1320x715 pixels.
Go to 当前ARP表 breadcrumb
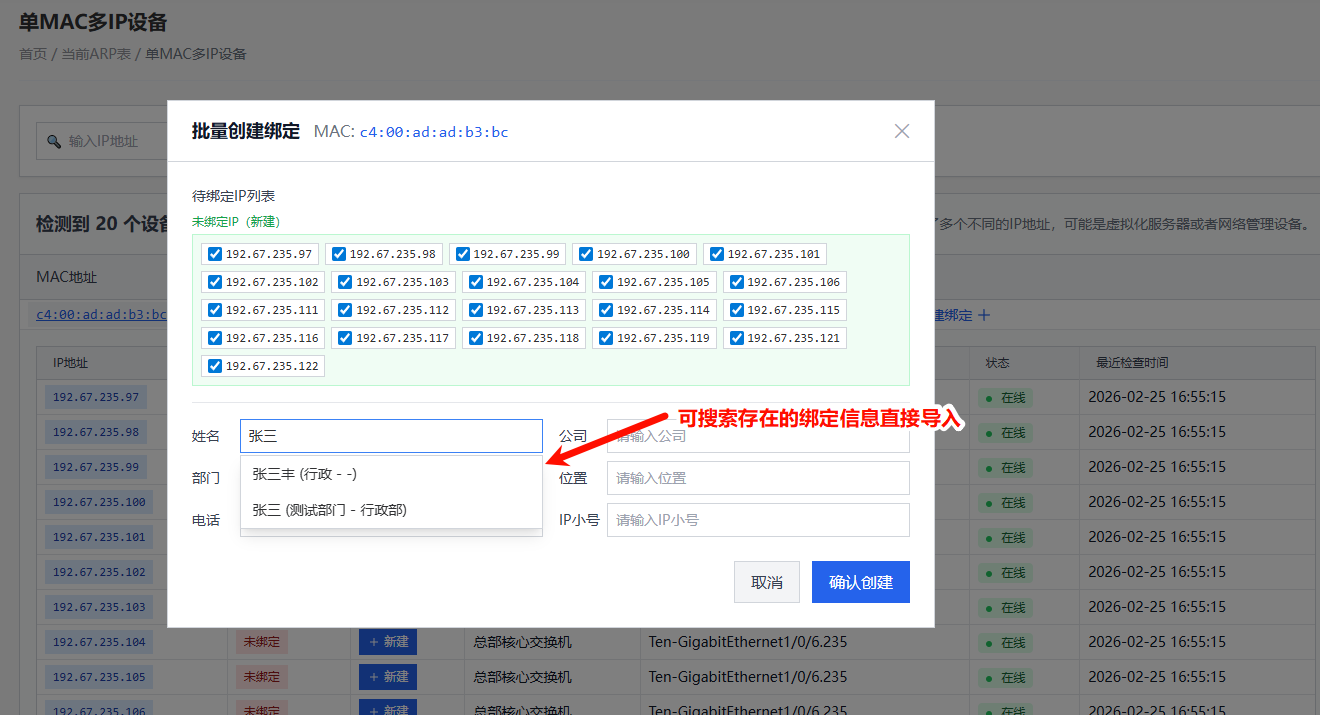coord(96,54)
